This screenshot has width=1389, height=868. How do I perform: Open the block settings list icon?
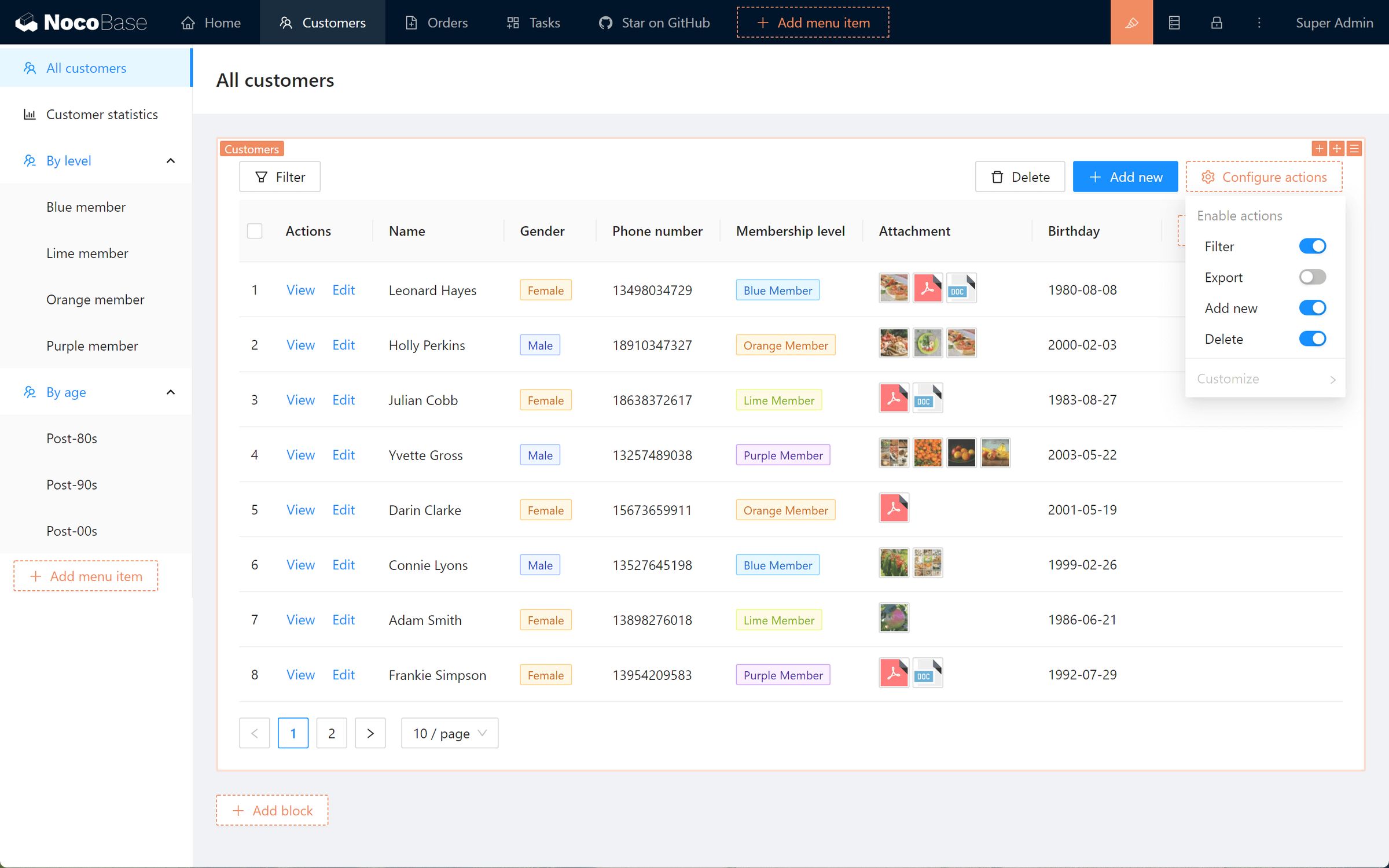1354,148
